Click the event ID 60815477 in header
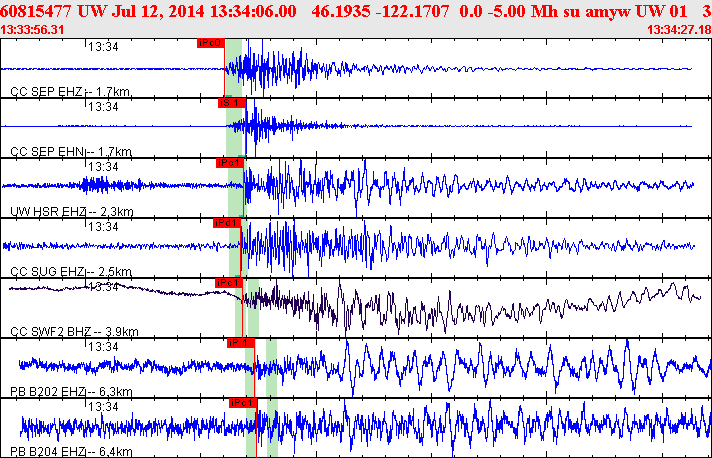The width and height of the screenshot is (712, 458). point(38,11)
